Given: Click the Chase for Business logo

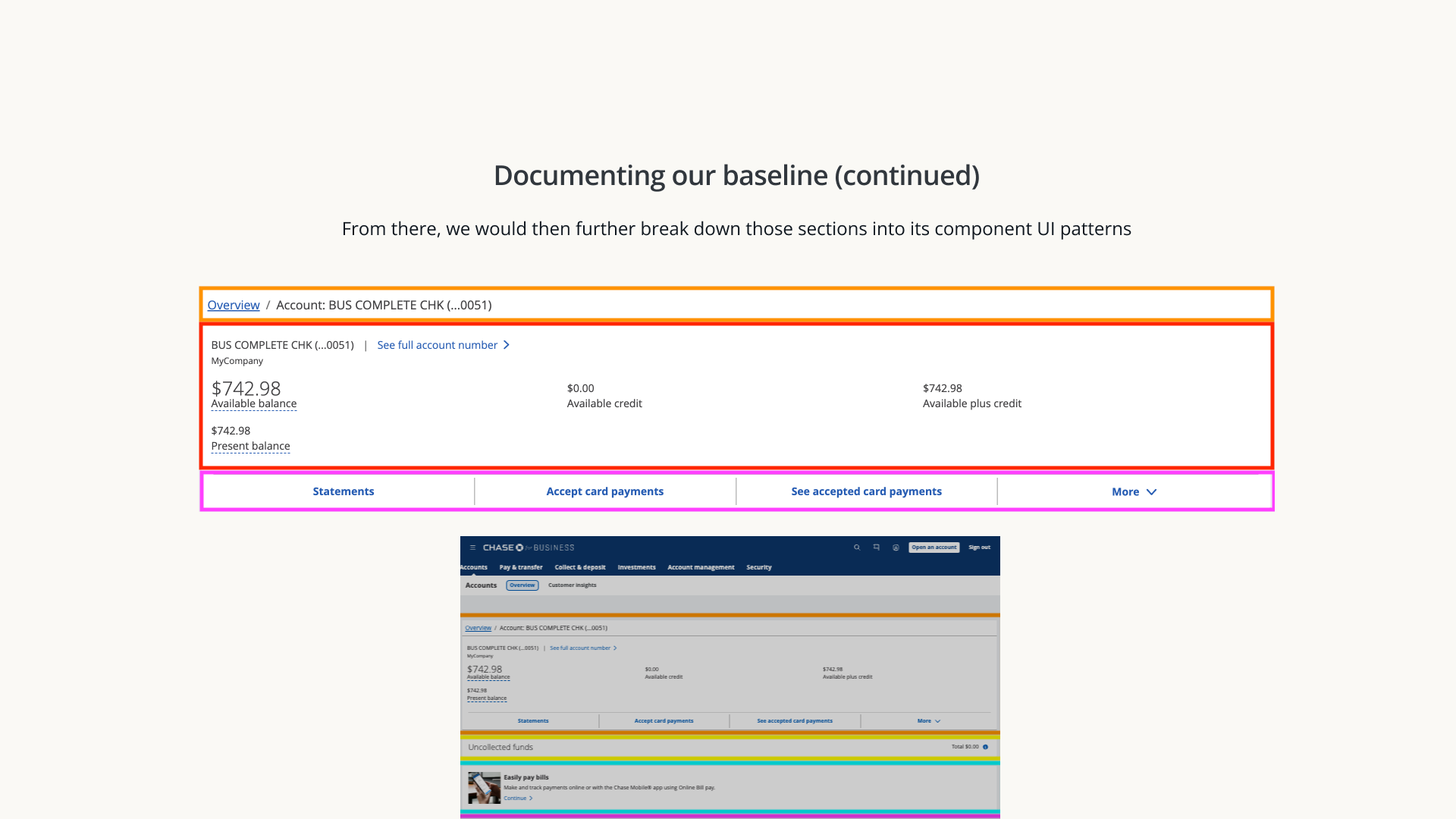Looking at the screenshot, I should tap(529, 548).
